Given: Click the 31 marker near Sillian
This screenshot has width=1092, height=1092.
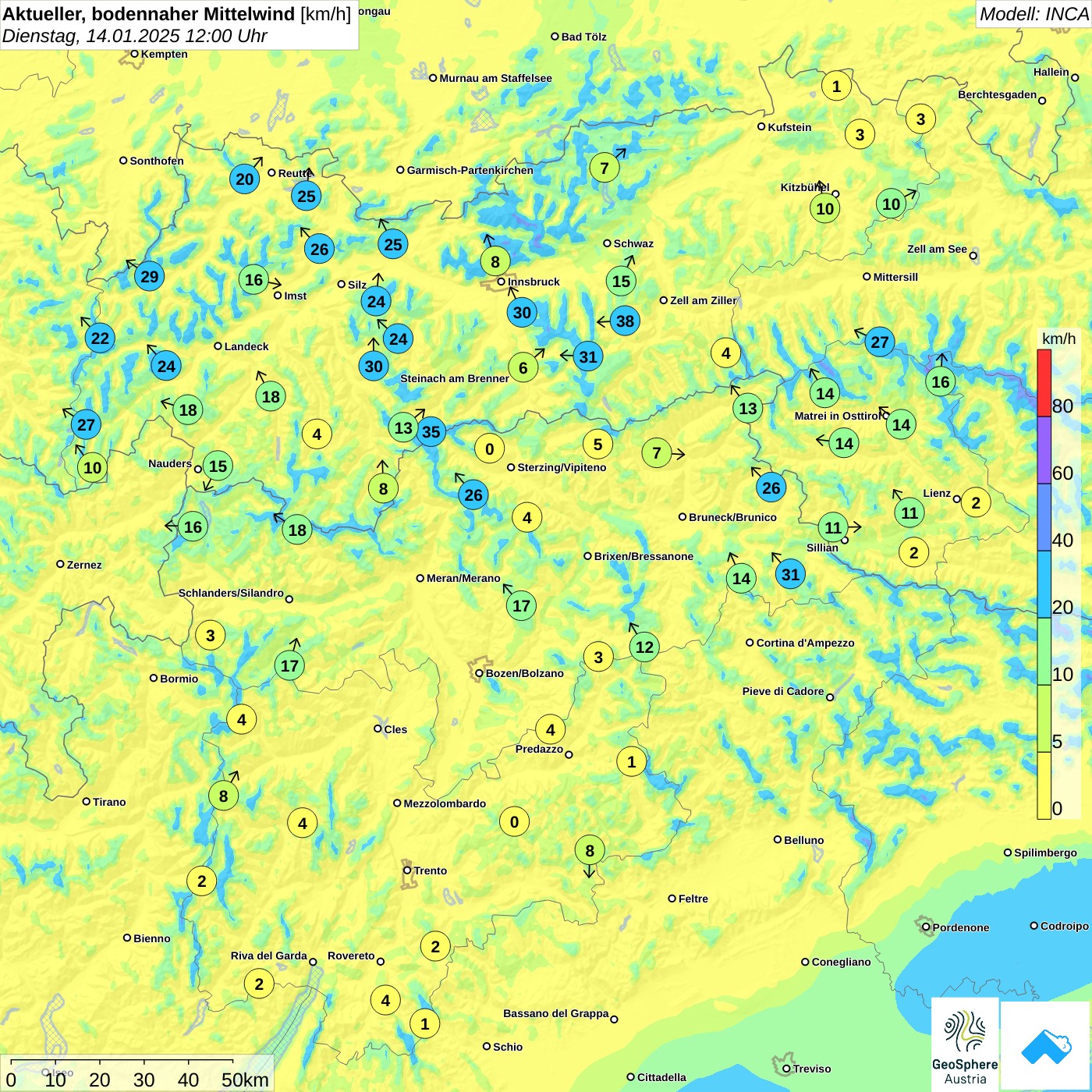Looking at the screenshot, I should coord(791,574).
